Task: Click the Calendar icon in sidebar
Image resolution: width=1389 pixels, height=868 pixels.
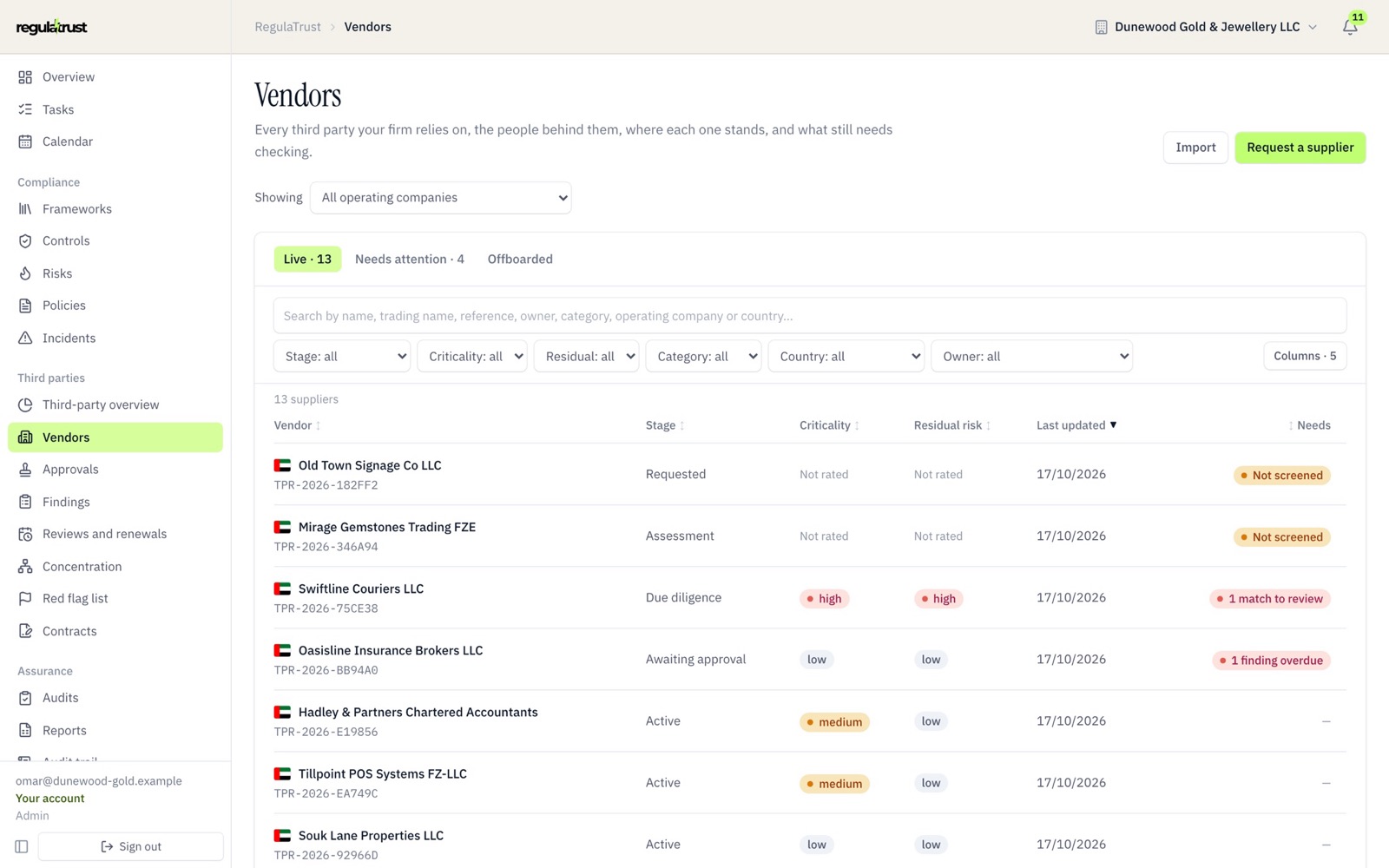Action: (25, 141)
